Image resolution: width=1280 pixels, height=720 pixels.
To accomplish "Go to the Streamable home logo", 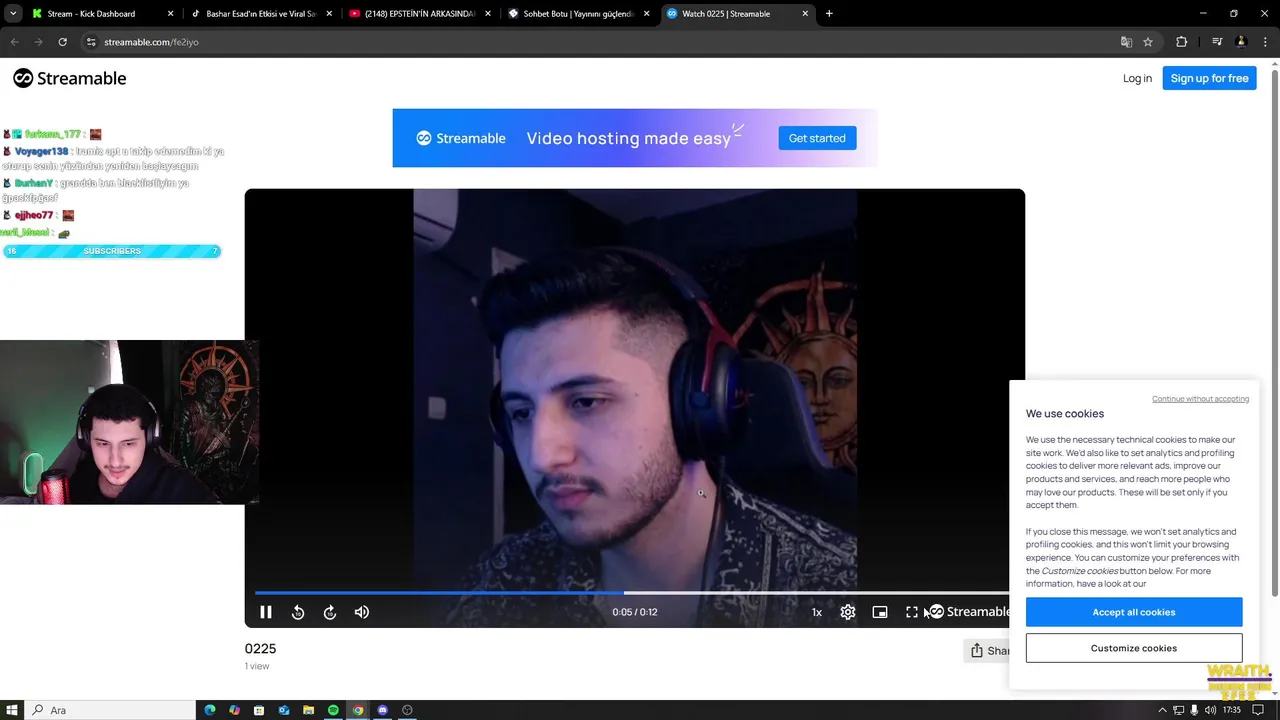I will click(70, 78).
